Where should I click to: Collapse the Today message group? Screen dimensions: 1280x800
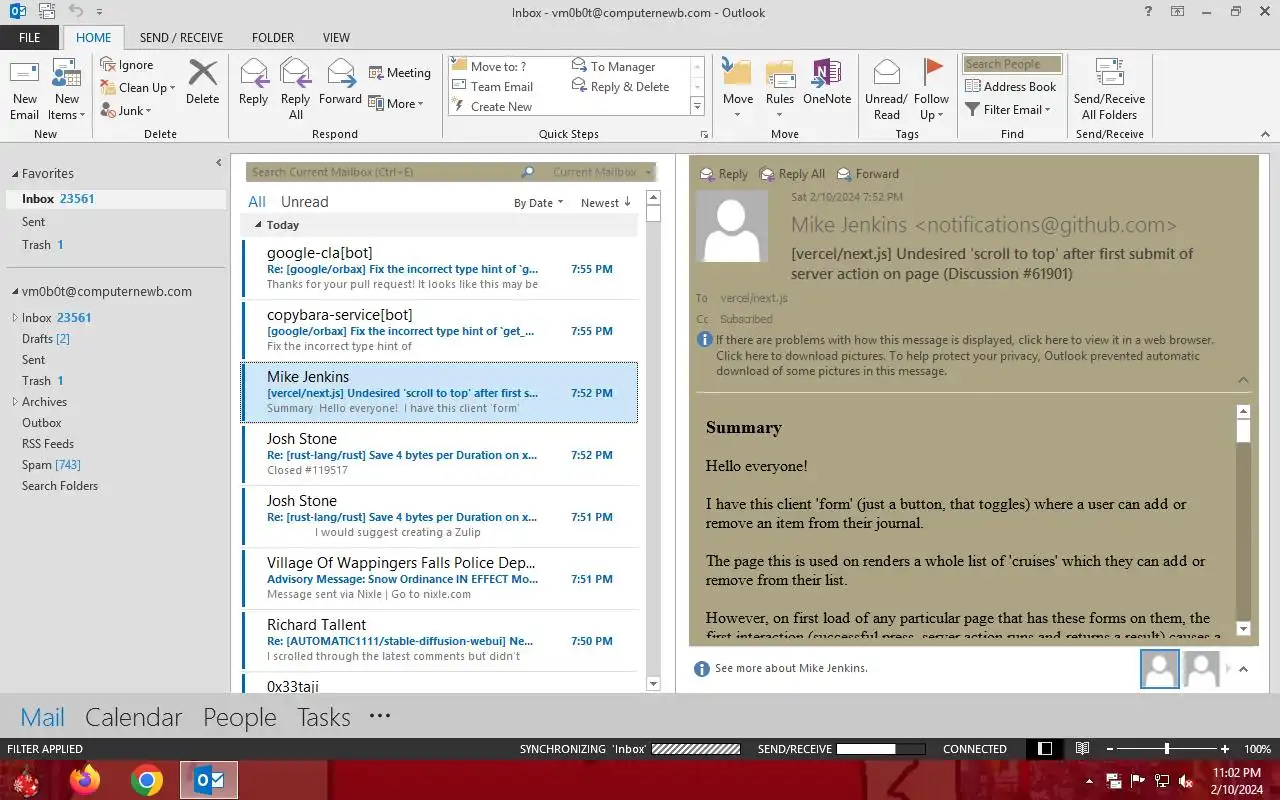pyautogui.click(x=258, y=225)
